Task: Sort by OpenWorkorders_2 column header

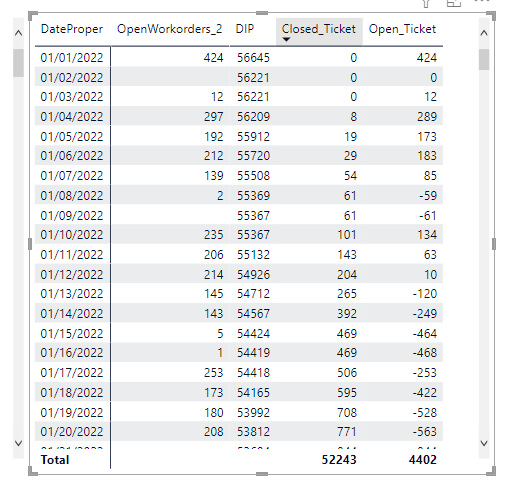Action: [169, 29]
